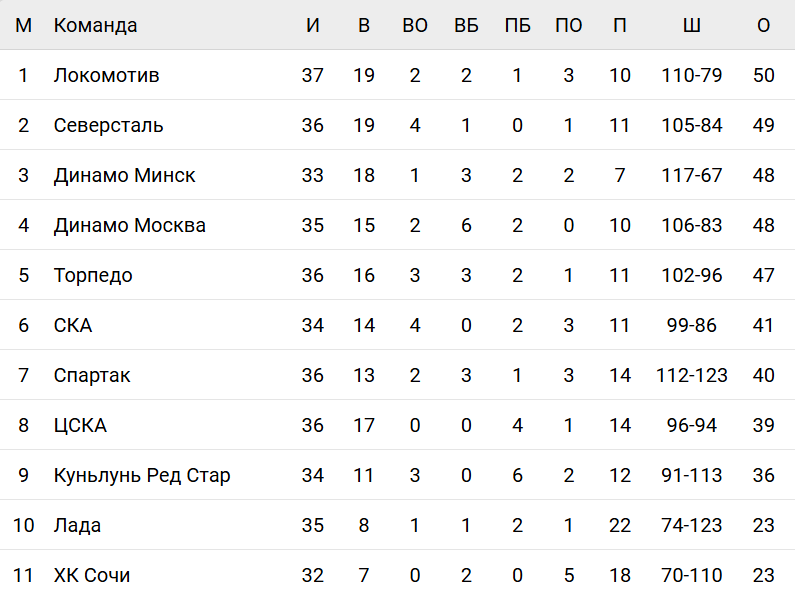The image size is (795, 597).
Task: Click the СКА team name
Action: [73, 325]
